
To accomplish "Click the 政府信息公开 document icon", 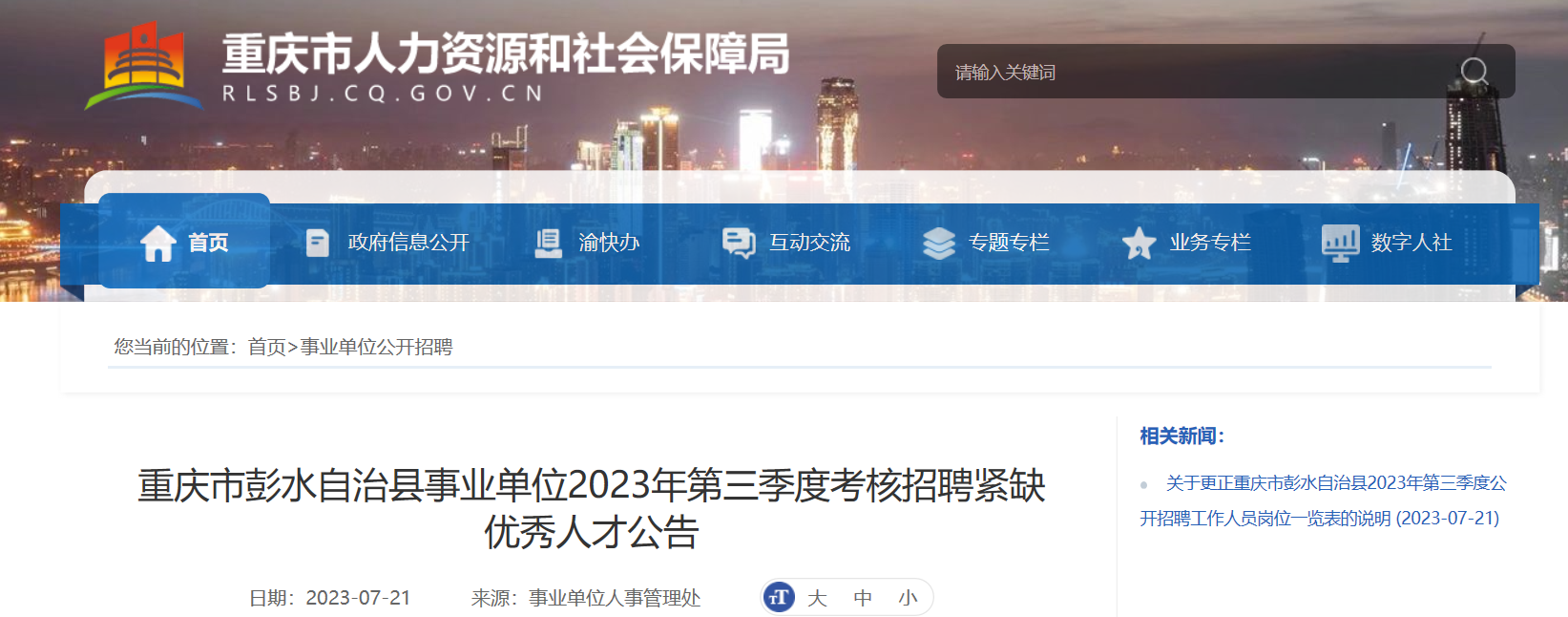I will (317, 243).
